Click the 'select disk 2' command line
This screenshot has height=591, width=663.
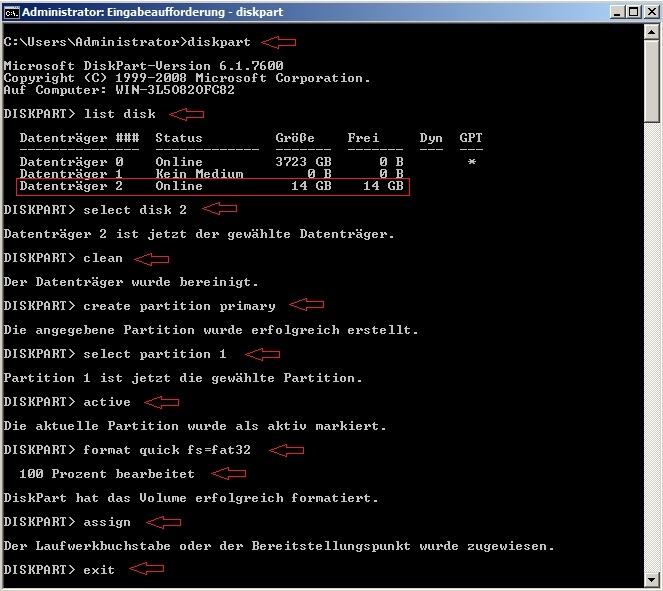(x=95, y=210)
